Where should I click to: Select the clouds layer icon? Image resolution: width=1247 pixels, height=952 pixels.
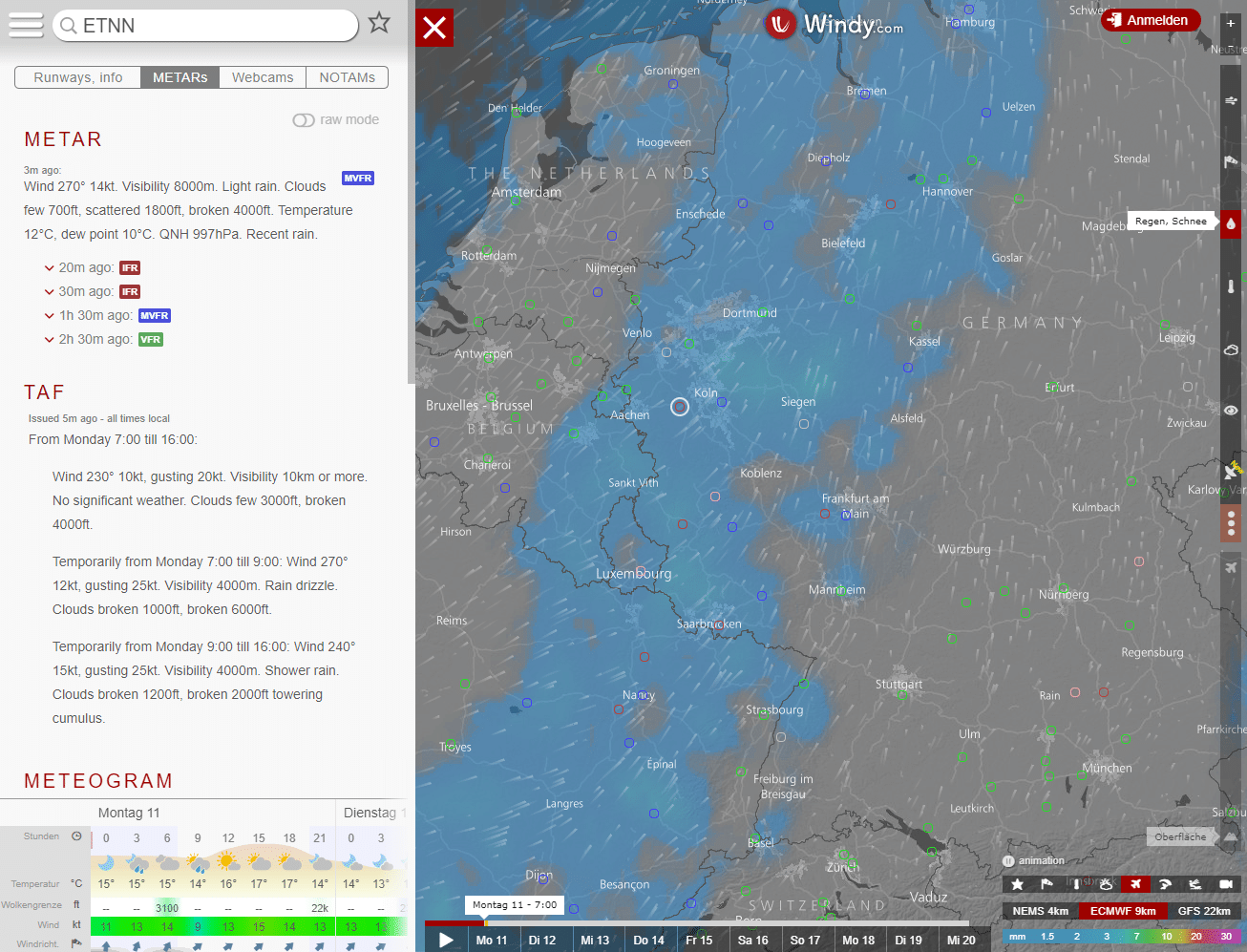[1231, 349]
